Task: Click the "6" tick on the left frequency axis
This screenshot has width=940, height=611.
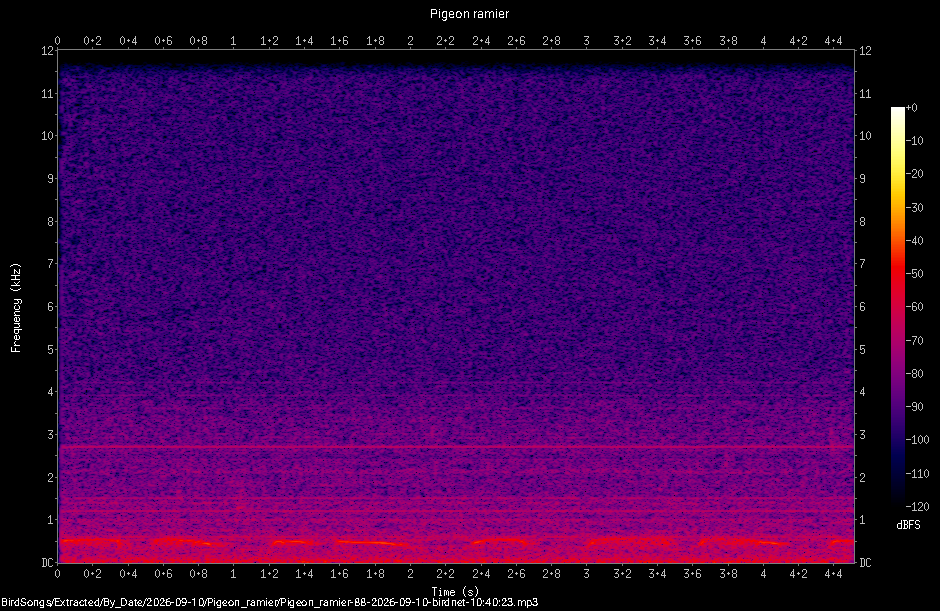Action: tap(50, 307)
